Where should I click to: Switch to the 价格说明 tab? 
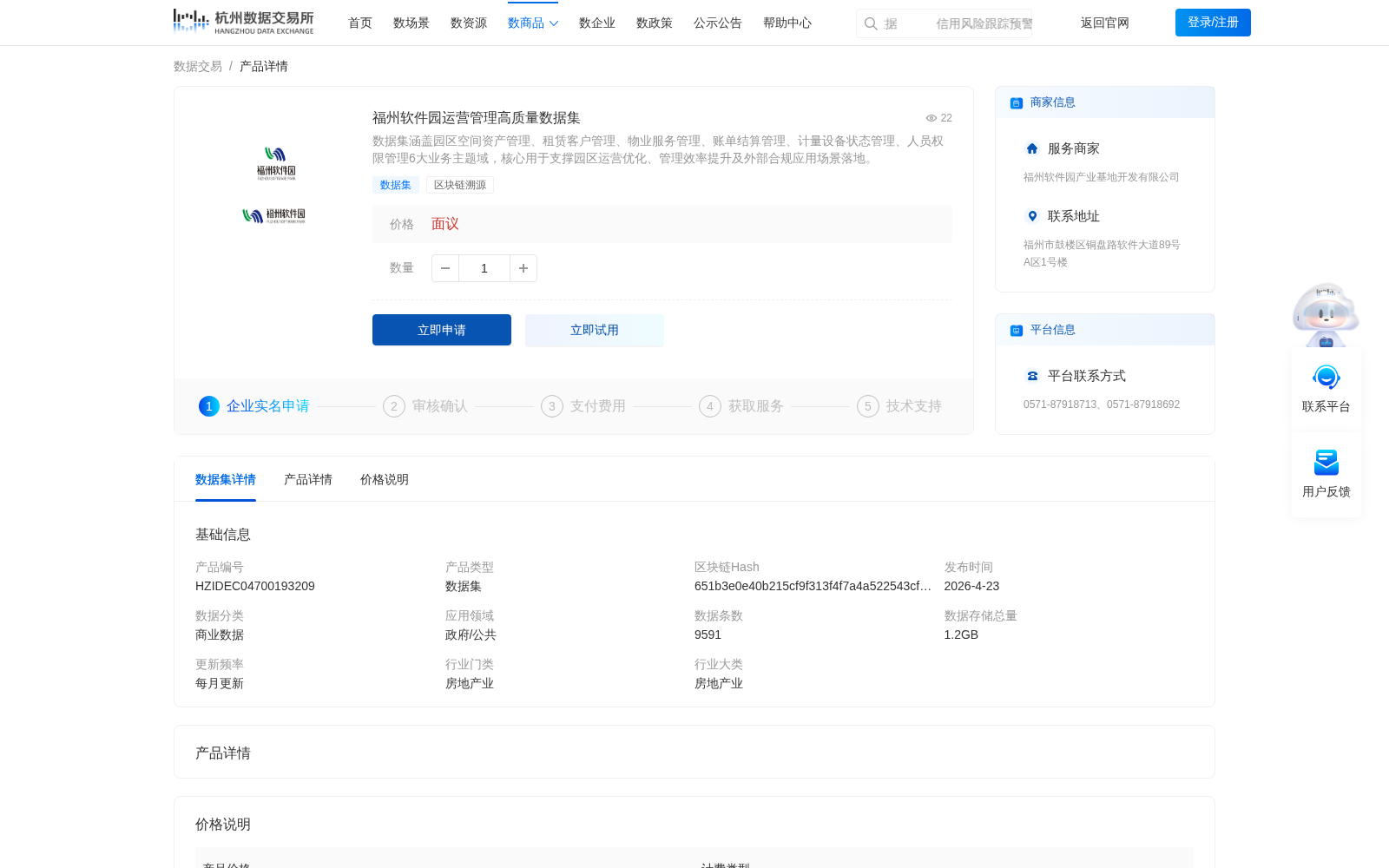point(385,479)
